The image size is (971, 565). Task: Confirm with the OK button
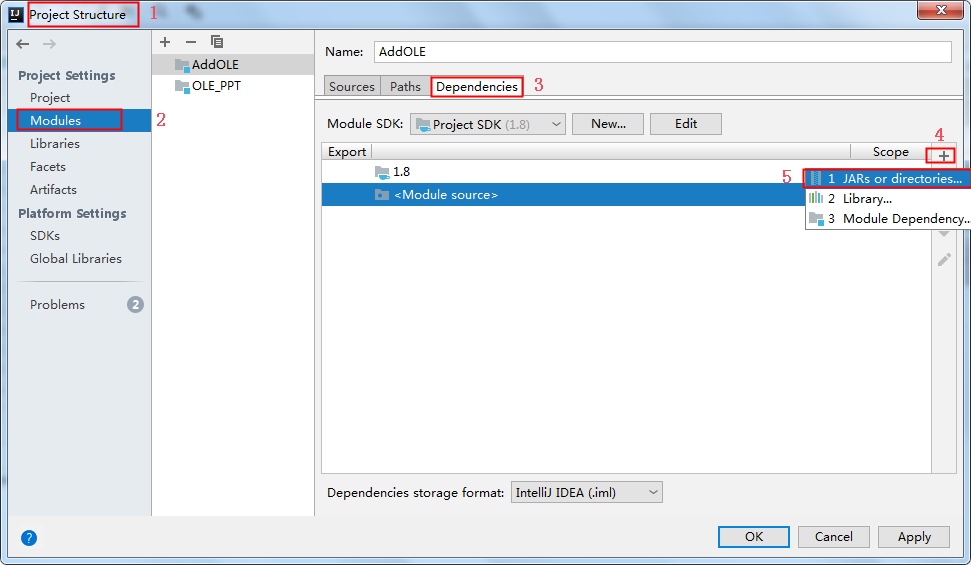pyautogui.click(x=754, y=537)
